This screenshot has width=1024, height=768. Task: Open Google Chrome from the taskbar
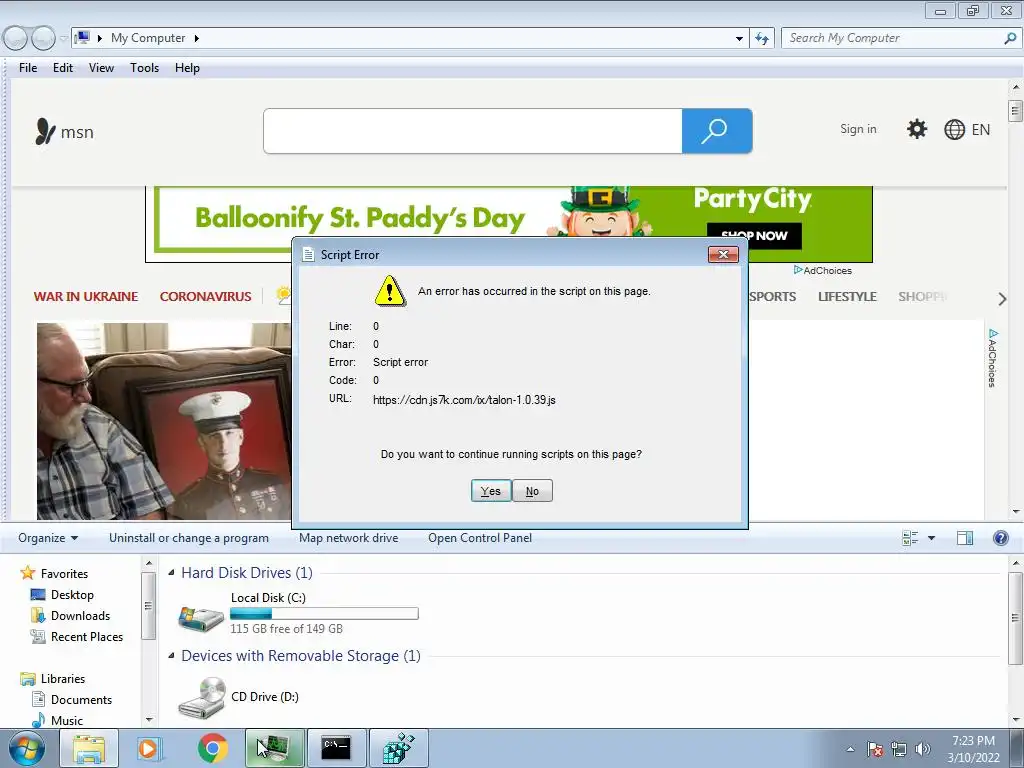[212, 748]
